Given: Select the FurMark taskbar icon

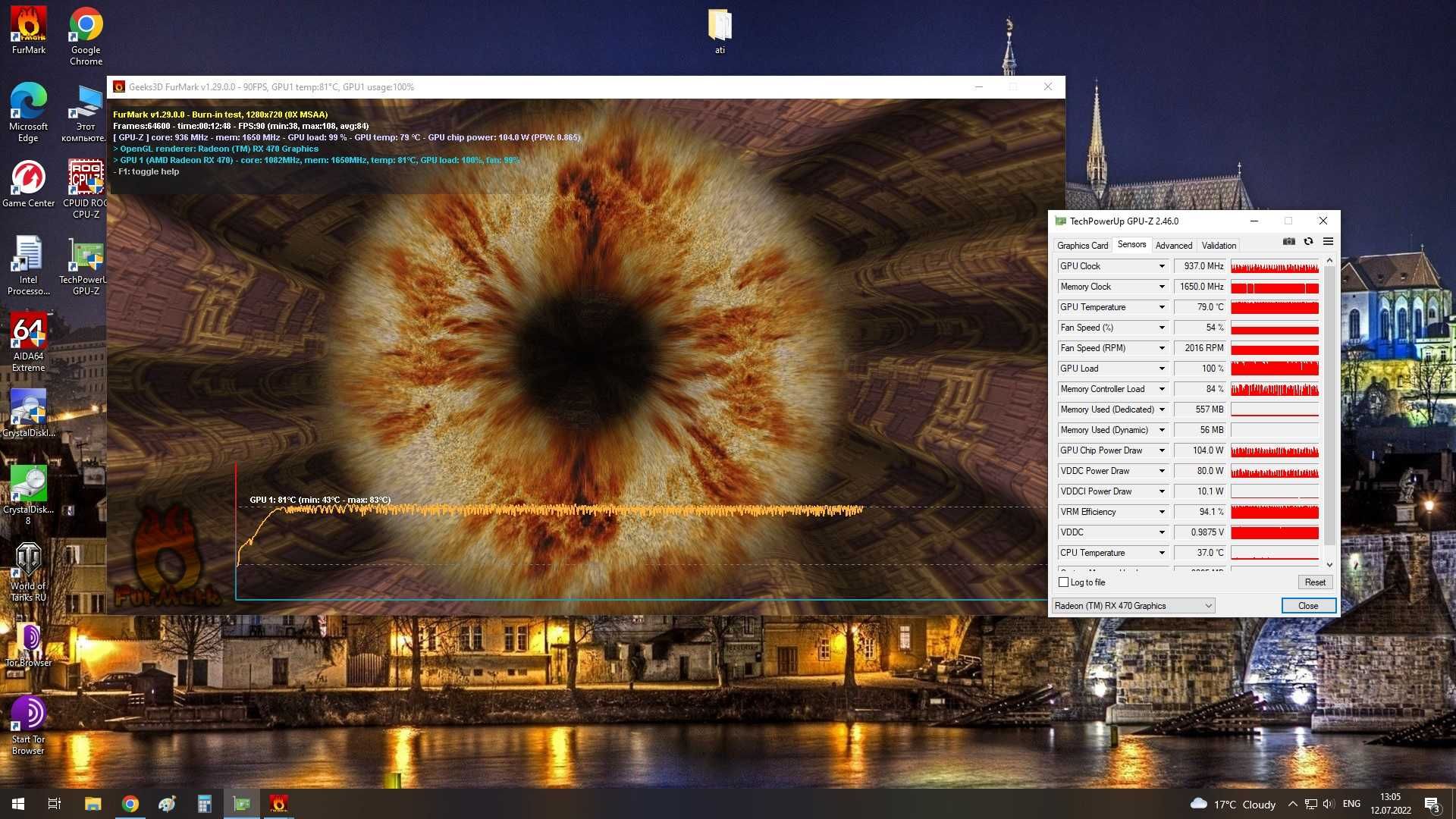Looking at the screenshot, I should pyautogui.click(x=278, y=804).
